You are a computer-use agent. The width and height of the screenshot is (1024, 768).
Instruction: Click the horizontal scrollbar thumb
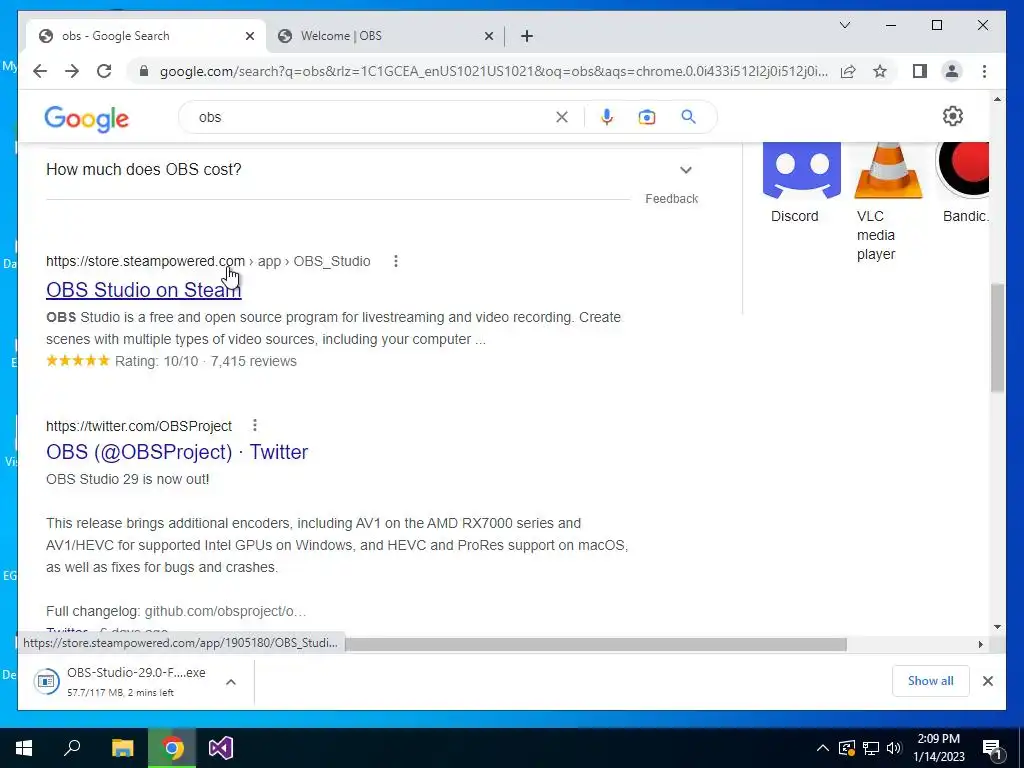596,645
